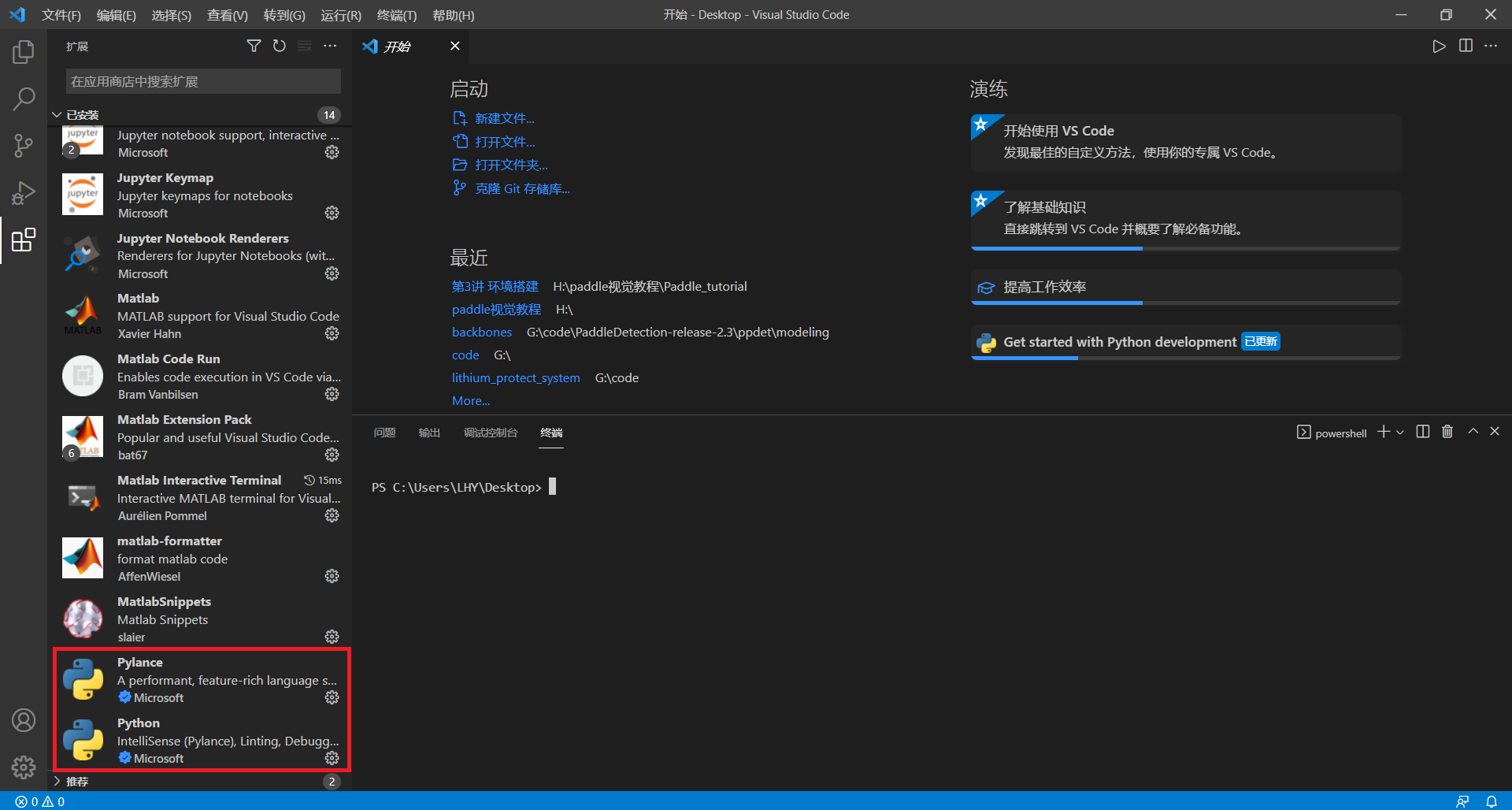The image size is (1512, 810).
Task: Open the Explorer view in activity bar
Action: 24,52
